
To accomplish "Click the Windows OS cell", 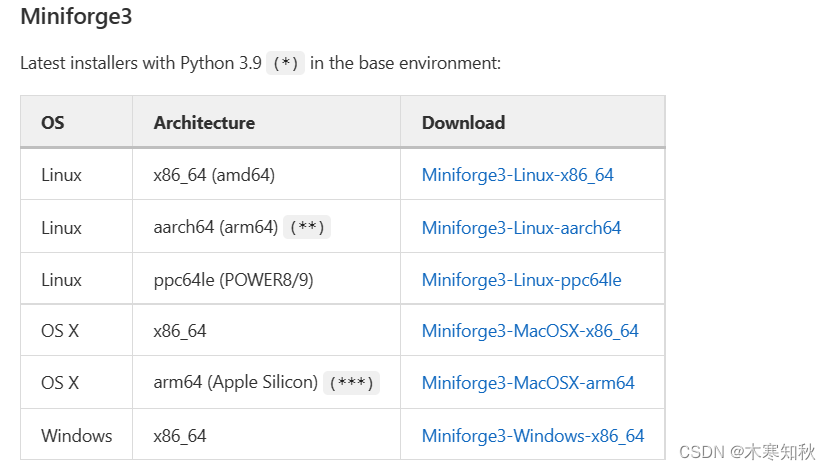I will coord(77,436).
